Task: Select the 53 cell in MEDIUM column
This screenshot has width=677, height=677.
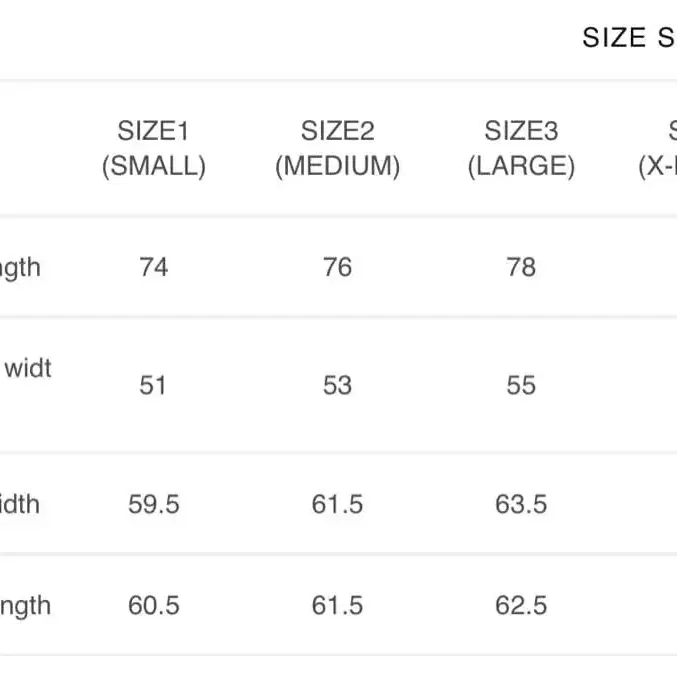Action: coord(338,385)
